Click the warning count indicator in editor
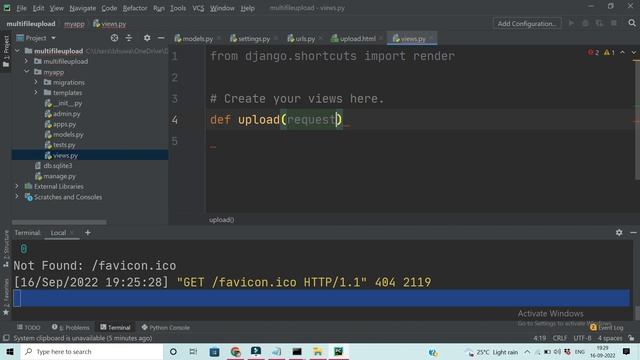This screenshot has width=640, height=360. pos(609,53)
